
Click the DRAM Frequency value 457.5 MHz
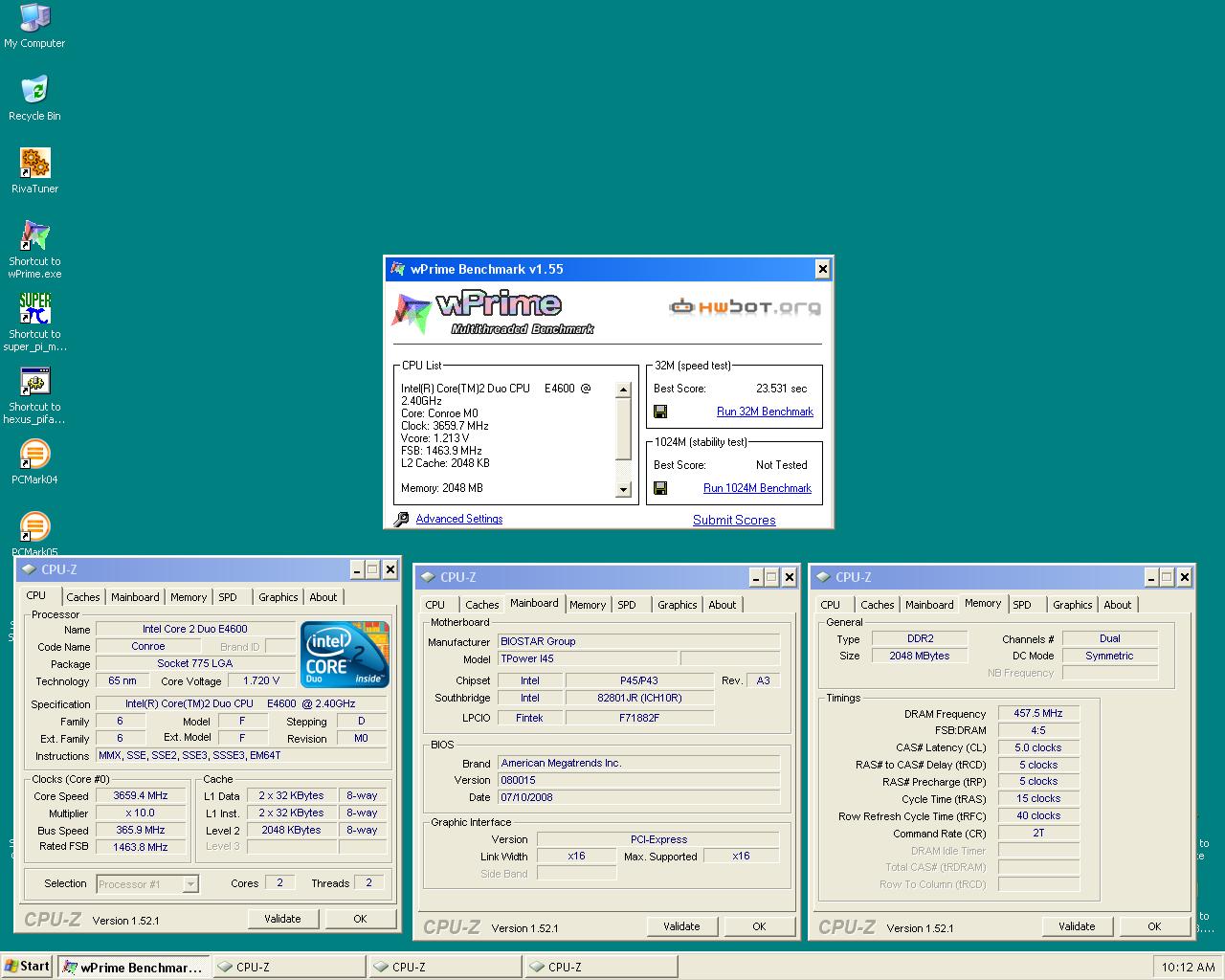1038,714
